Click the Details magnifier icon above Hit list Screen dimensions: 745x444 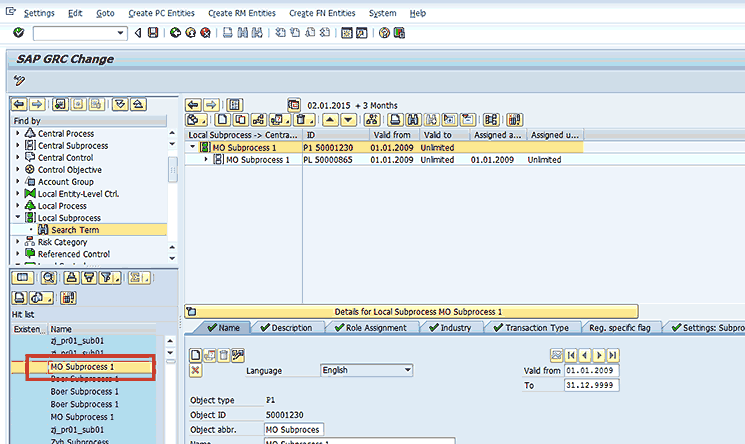tap(48, 278)
